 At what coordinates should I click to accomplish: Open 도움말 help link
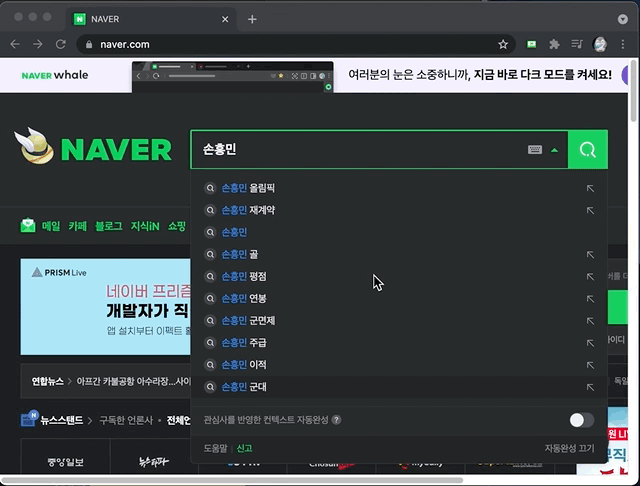(x=215, y=448)
